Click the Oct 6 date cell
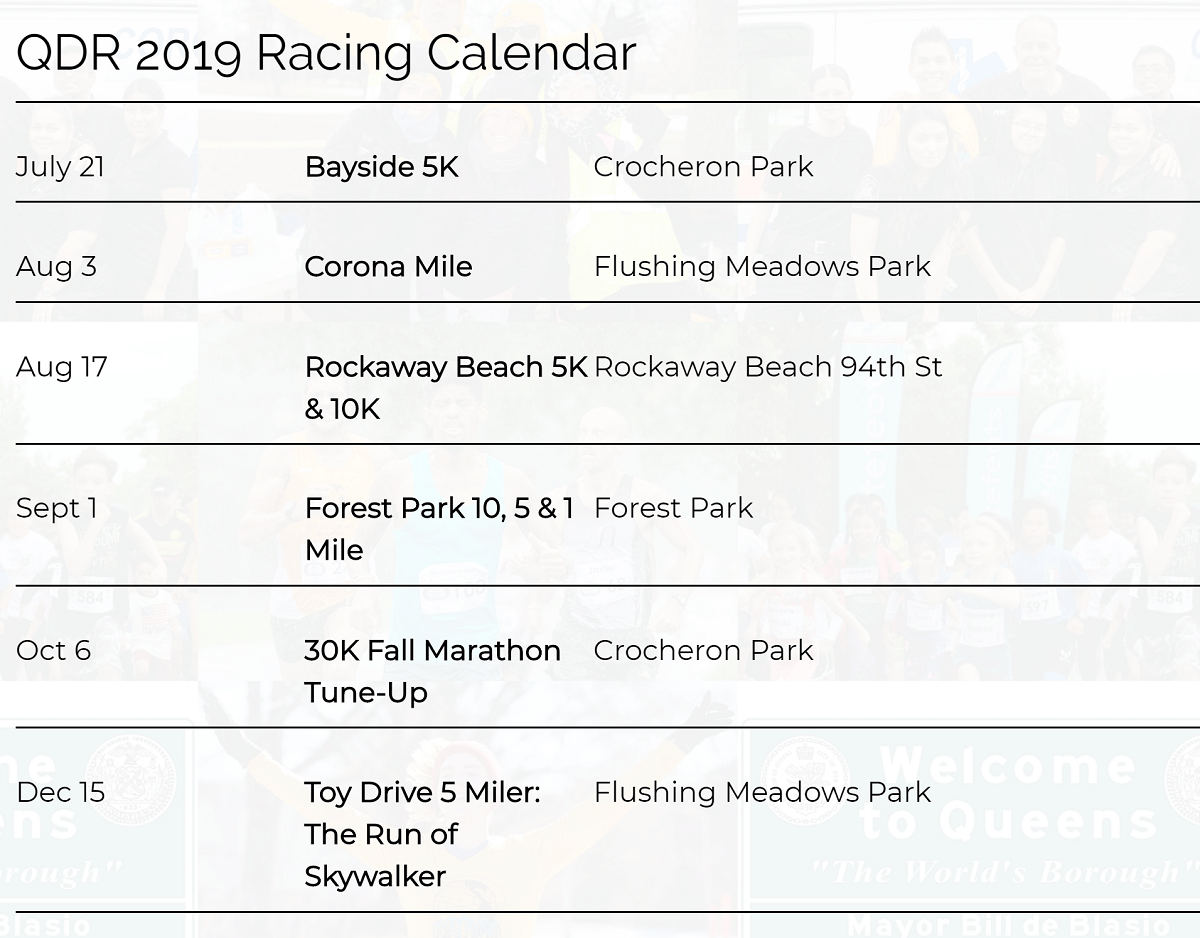 pyautogui.click(x=53, y=650)
